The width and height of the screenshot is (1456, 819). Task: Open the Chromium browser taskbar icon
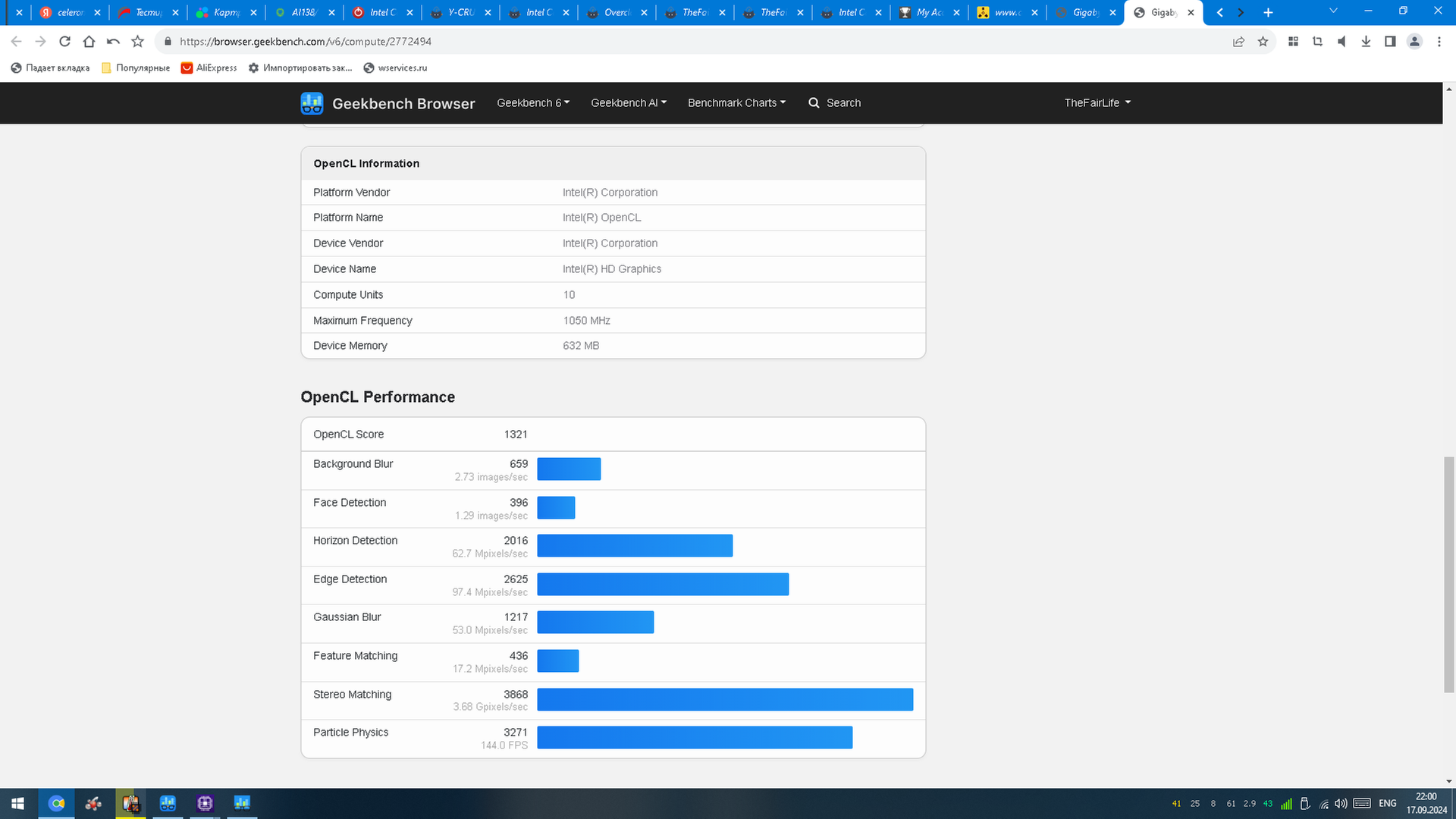tap(56, 803)
